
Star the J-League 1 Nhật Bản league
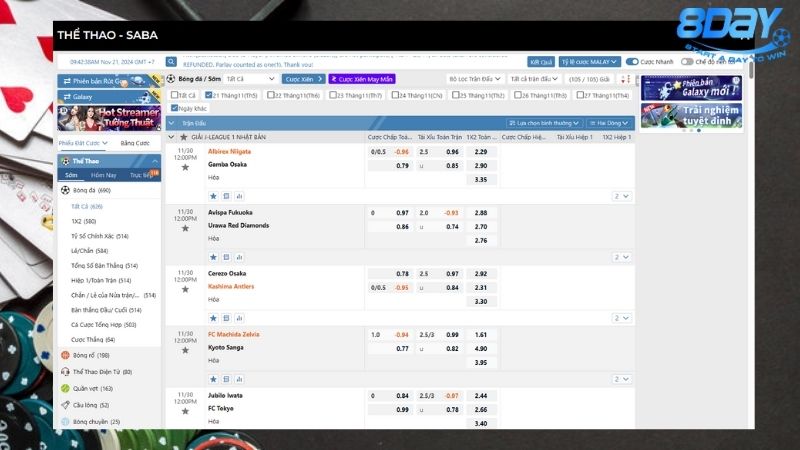(184, 137)
